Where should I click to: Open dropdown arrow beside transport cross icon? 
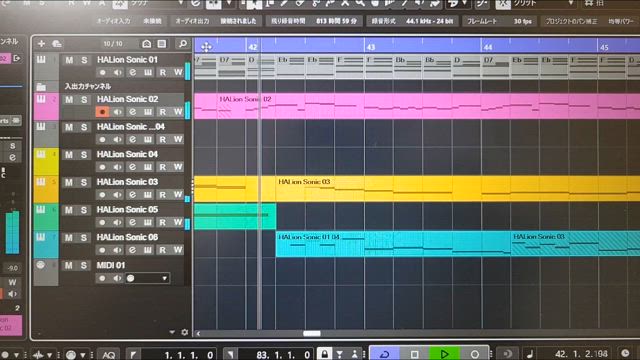coord(50,355)
